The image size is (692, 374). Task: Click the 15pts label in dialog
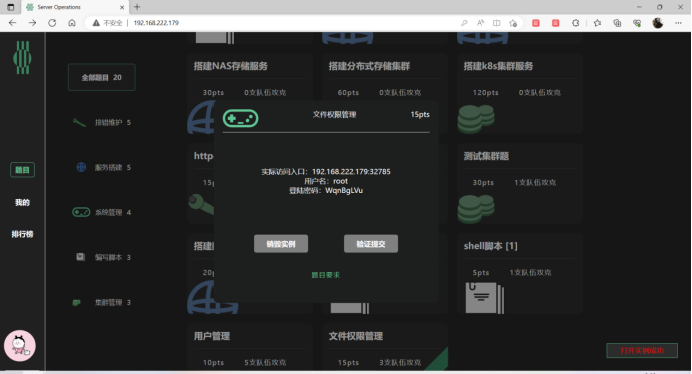coord(420,114)
